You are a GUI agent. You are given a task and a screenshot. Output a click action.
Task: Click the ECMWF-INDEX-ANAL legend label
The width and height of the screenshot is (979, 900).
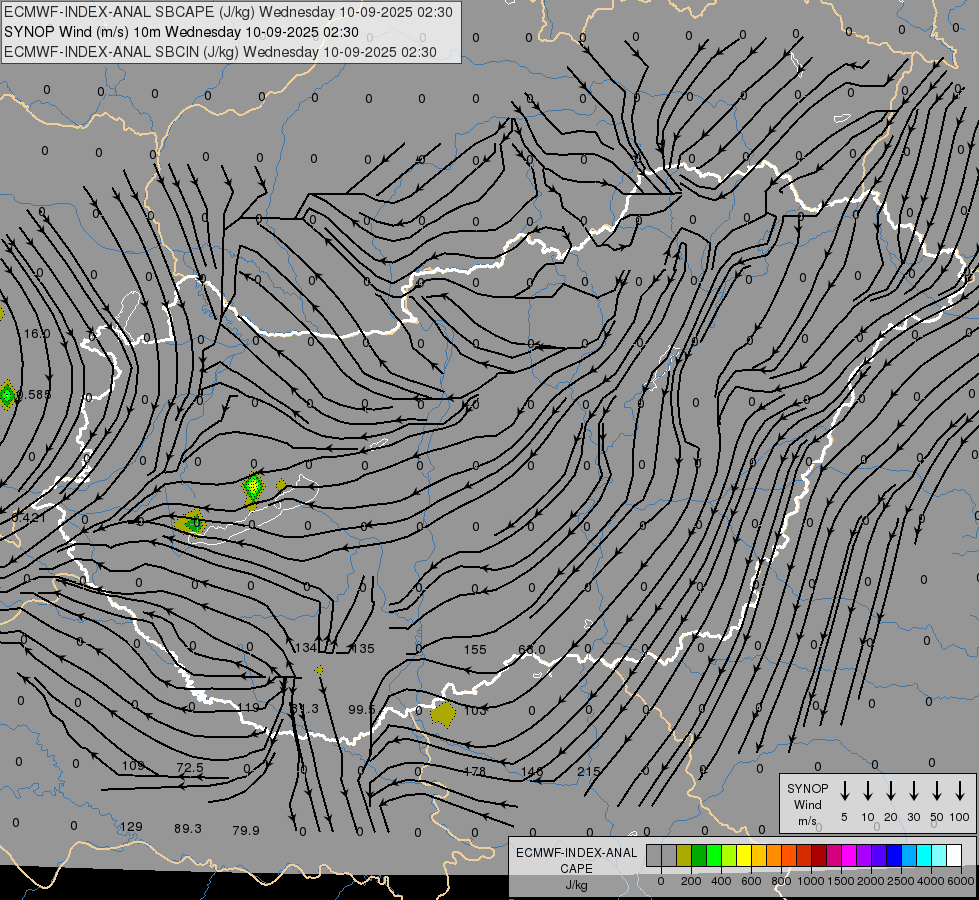[x=576, y=853]
